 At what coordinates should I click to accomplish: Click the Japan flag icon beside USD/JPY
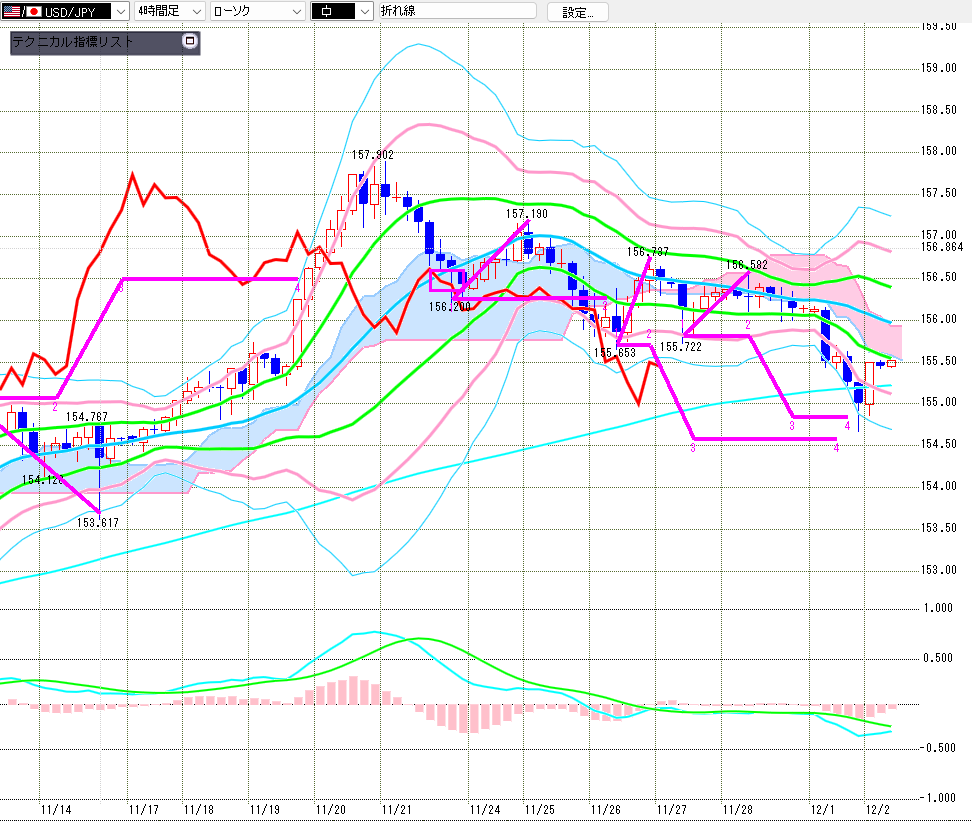[32, 12]
